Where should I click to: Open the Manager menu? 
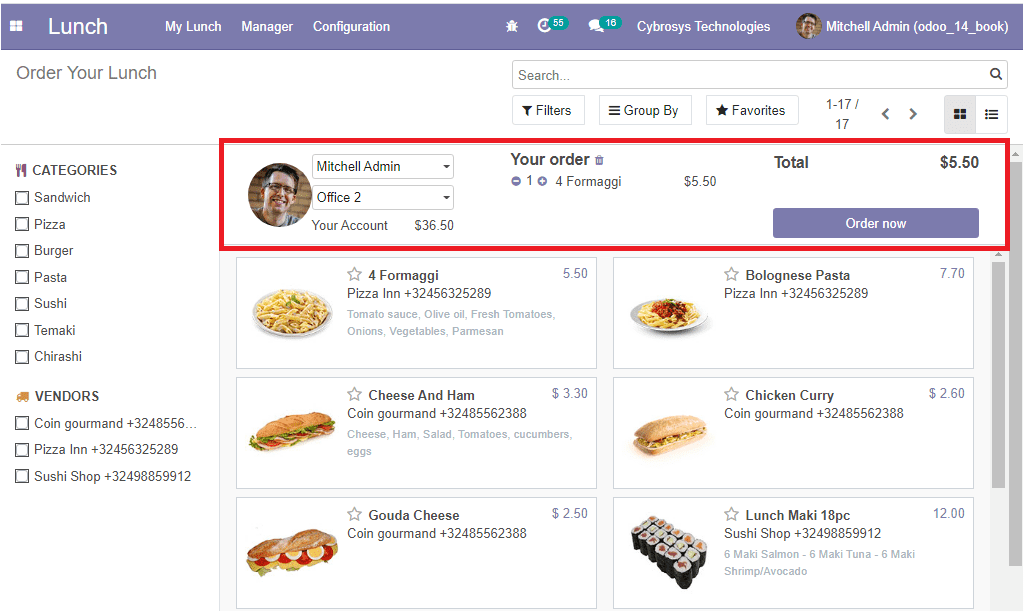[x=267, y=27]
